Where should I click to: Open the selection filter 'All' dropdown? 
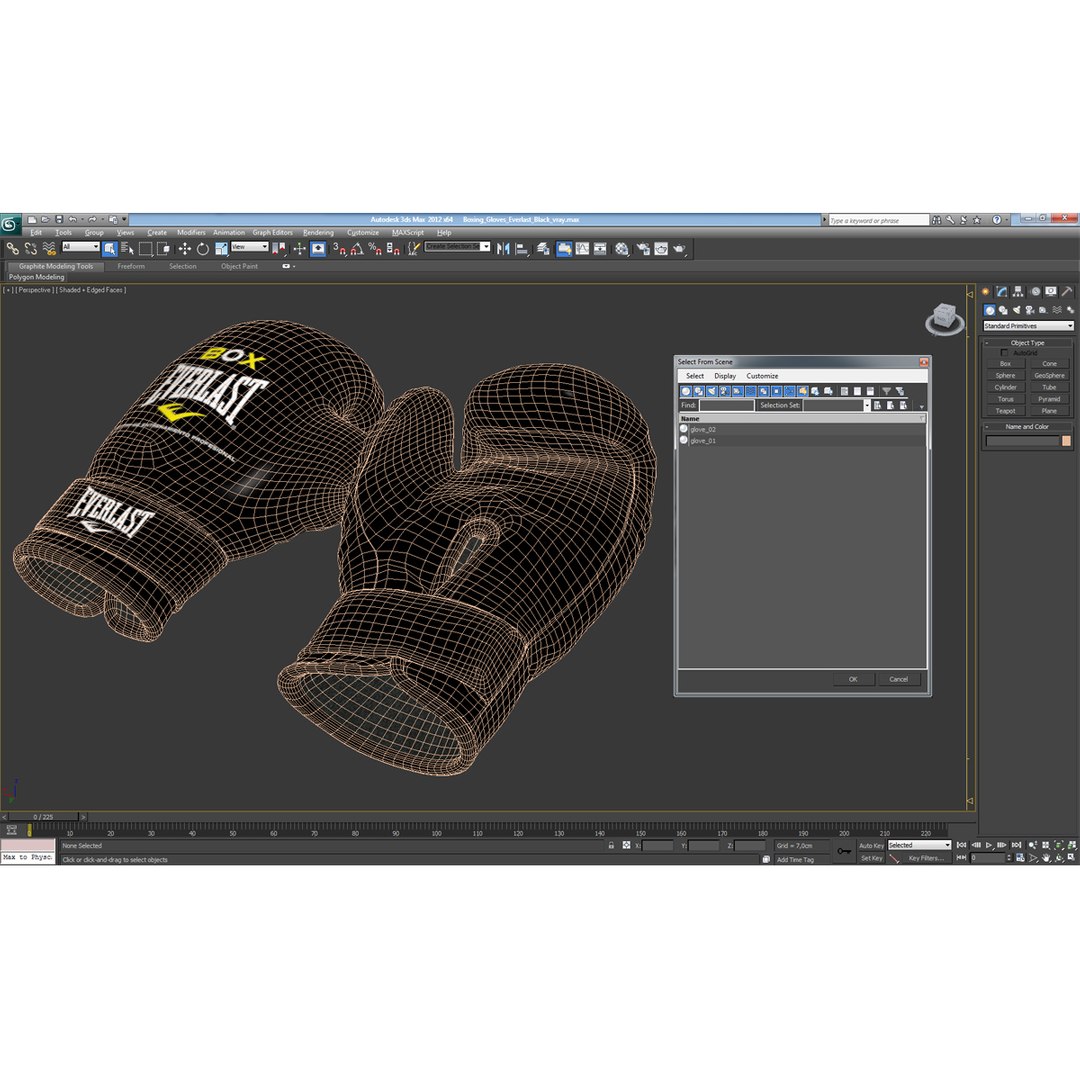tap(81, 247)
